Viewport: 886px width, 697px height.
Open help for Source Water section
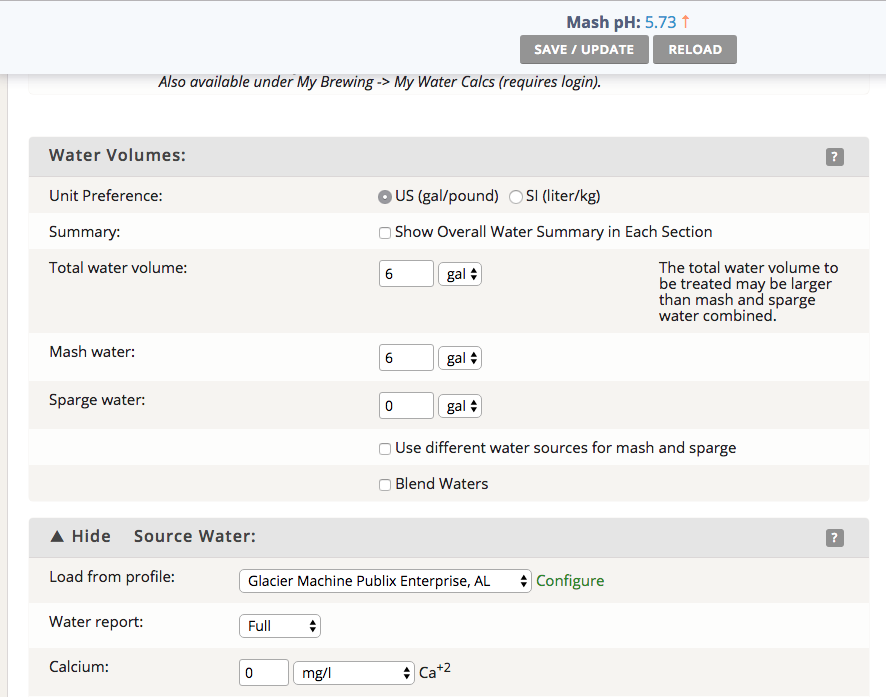pyautogui.click(x=835, y=538)
